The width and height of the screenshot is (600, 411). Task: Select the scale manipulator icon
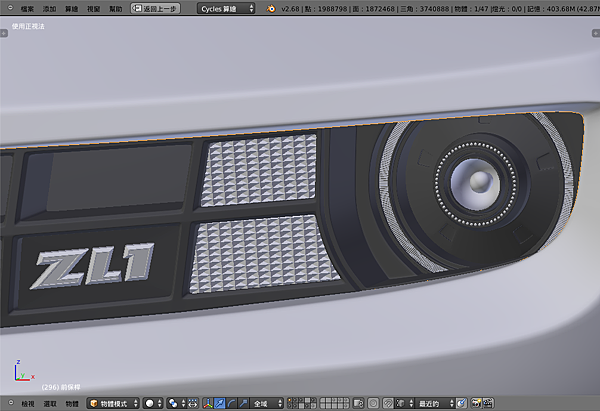click(x=243, y=403)
